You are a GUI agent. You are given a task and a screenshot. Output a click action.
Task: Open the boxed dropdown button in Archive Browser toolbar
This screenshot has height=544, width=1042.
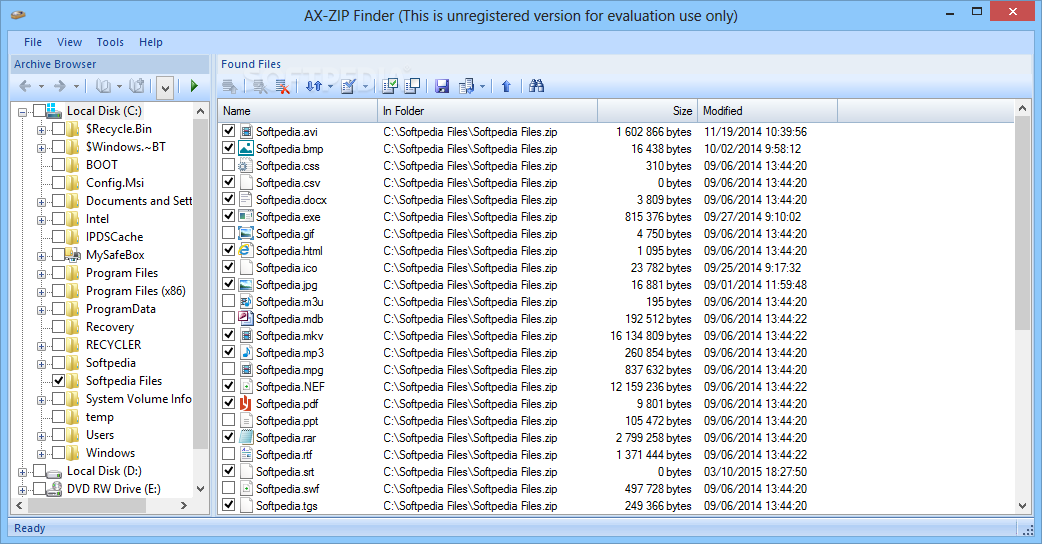click(165, 86)
